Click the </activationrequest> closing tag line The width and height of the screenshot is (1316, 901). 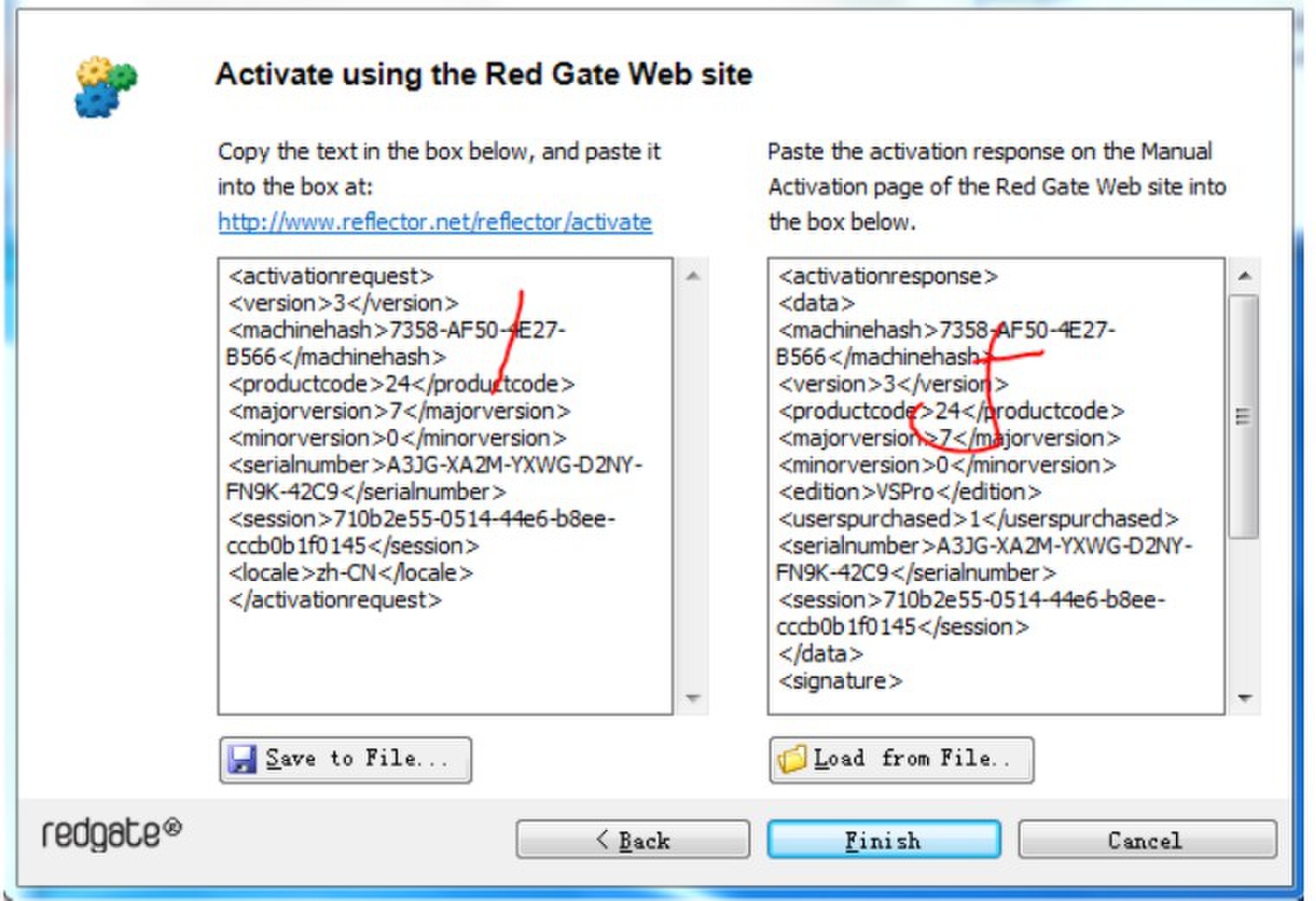[335, 600]
